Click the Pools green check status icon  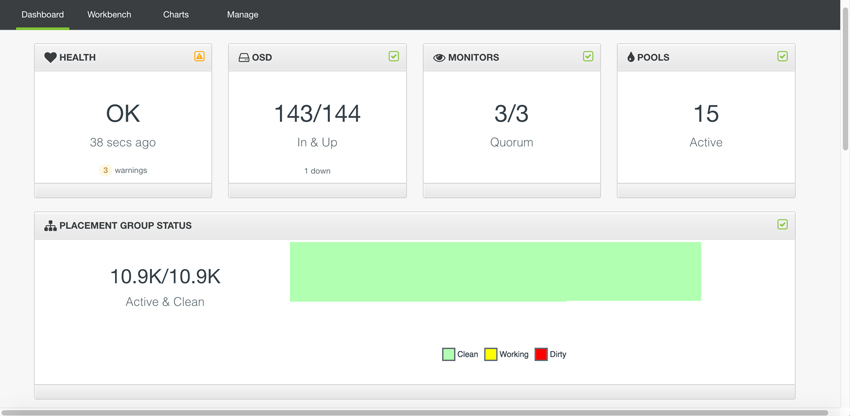782,56
